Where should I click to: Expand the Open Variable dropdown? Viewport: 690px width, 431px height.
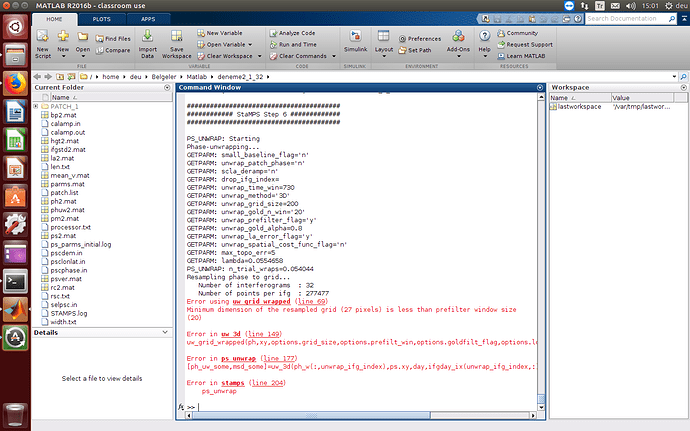click(x=250, y=44)
